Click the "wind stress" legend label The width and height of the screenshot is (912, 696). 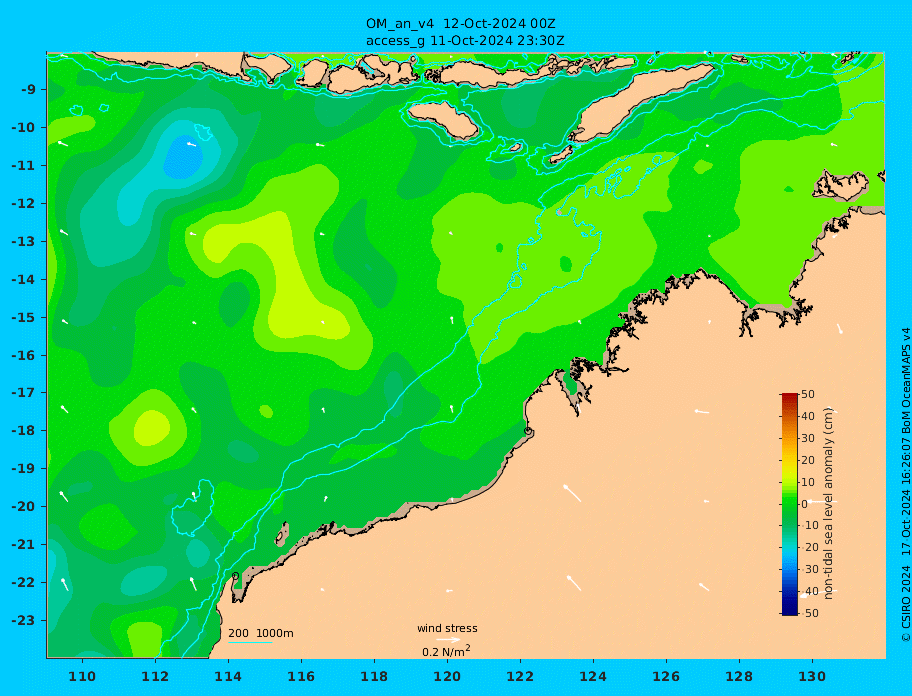click(x=447, y=629)
